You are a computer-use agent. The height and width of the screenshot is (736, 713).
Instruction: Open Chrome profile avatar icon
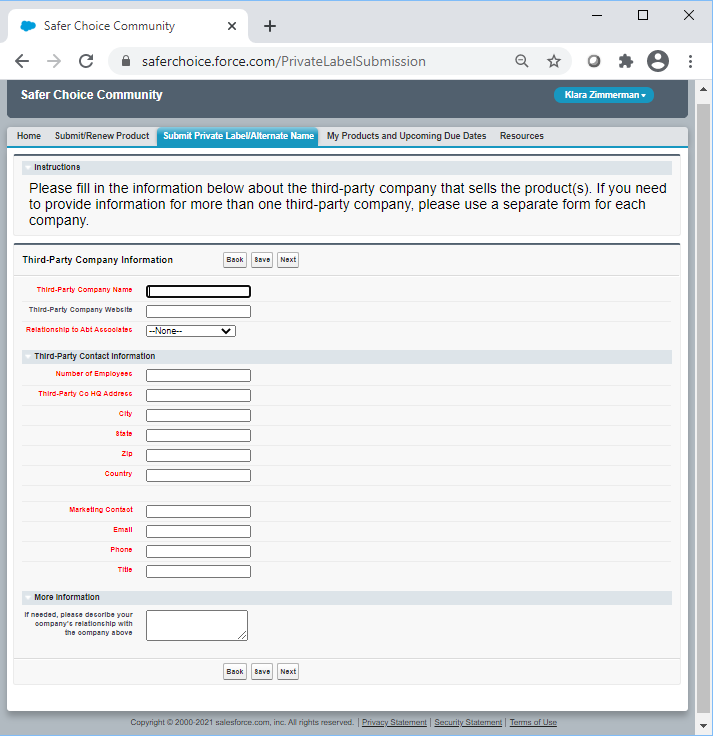click(x=657, y=61)
